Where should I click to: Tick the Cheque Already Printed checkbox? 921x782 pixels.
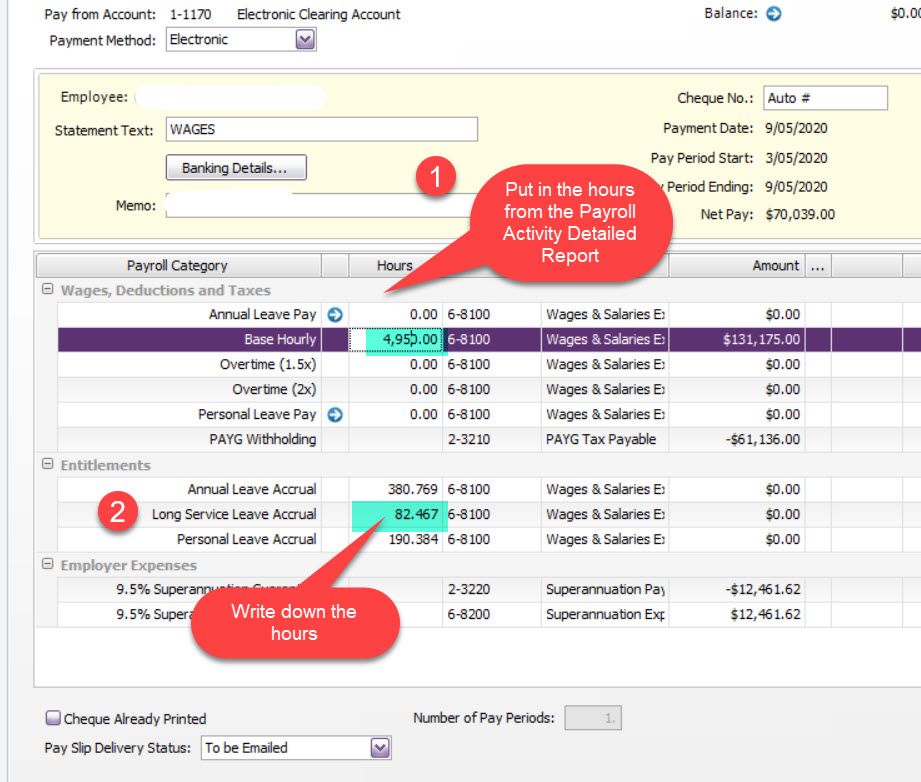tap(53, 718)
